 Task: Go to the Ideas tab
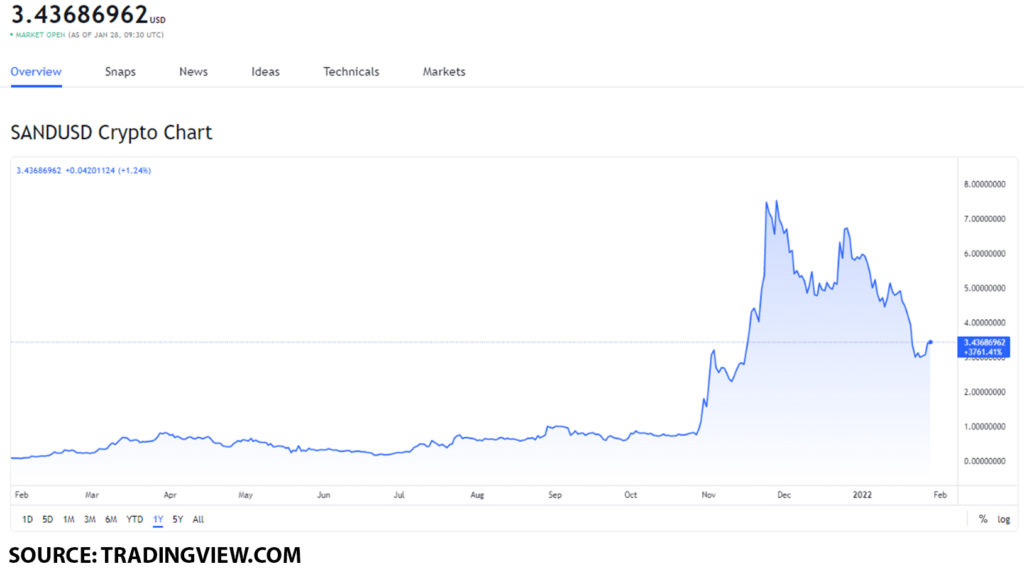pyautogui.click(x=265, y=72)
